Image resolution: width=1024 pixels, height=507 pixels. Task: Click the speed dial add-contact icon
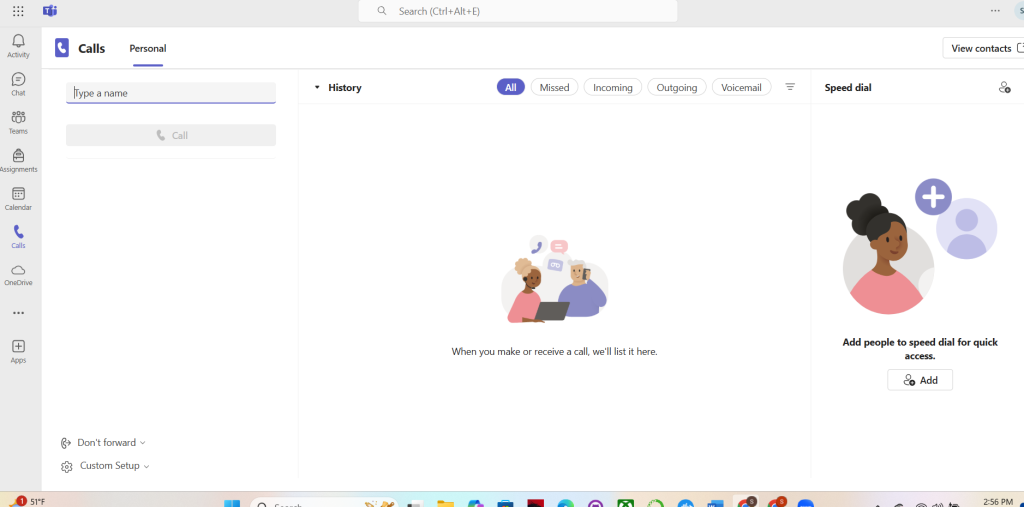pyautogui.click(x=1004, y=88)
